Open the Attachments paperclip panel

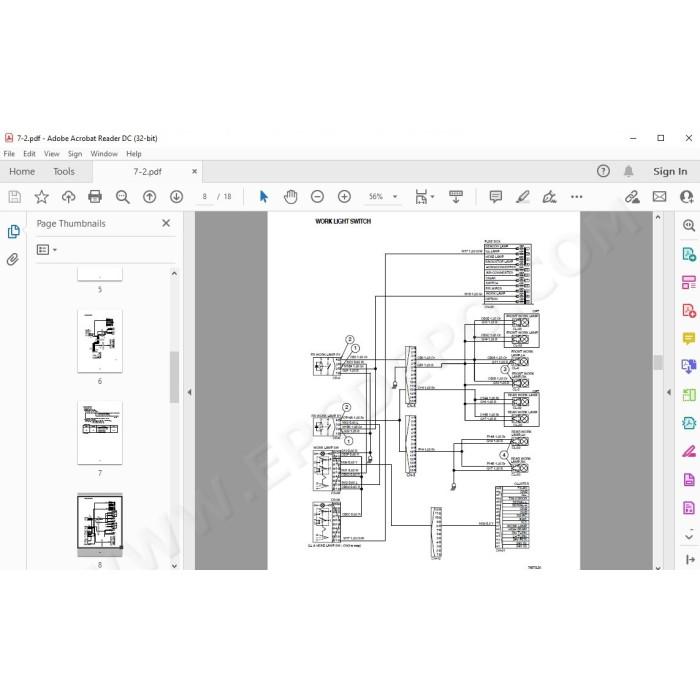tap(13, 259)
